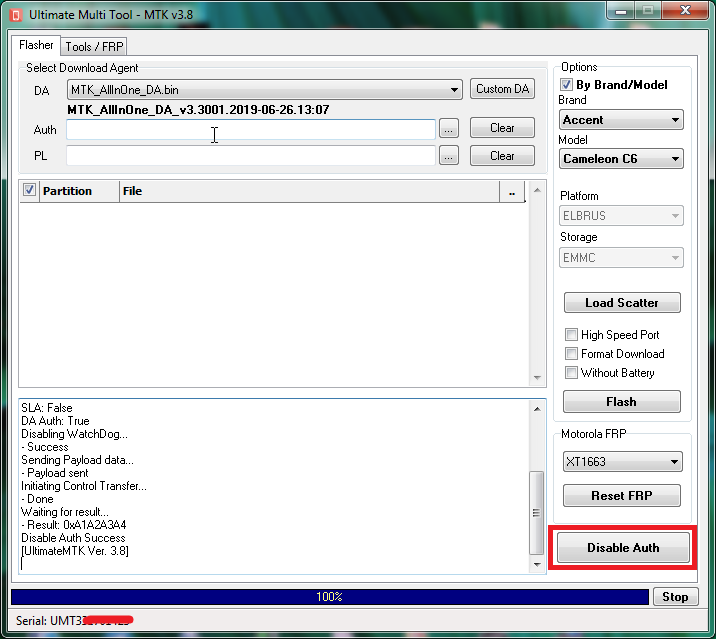Click the log panel scrollbar thumb

[x=537, y=512]
